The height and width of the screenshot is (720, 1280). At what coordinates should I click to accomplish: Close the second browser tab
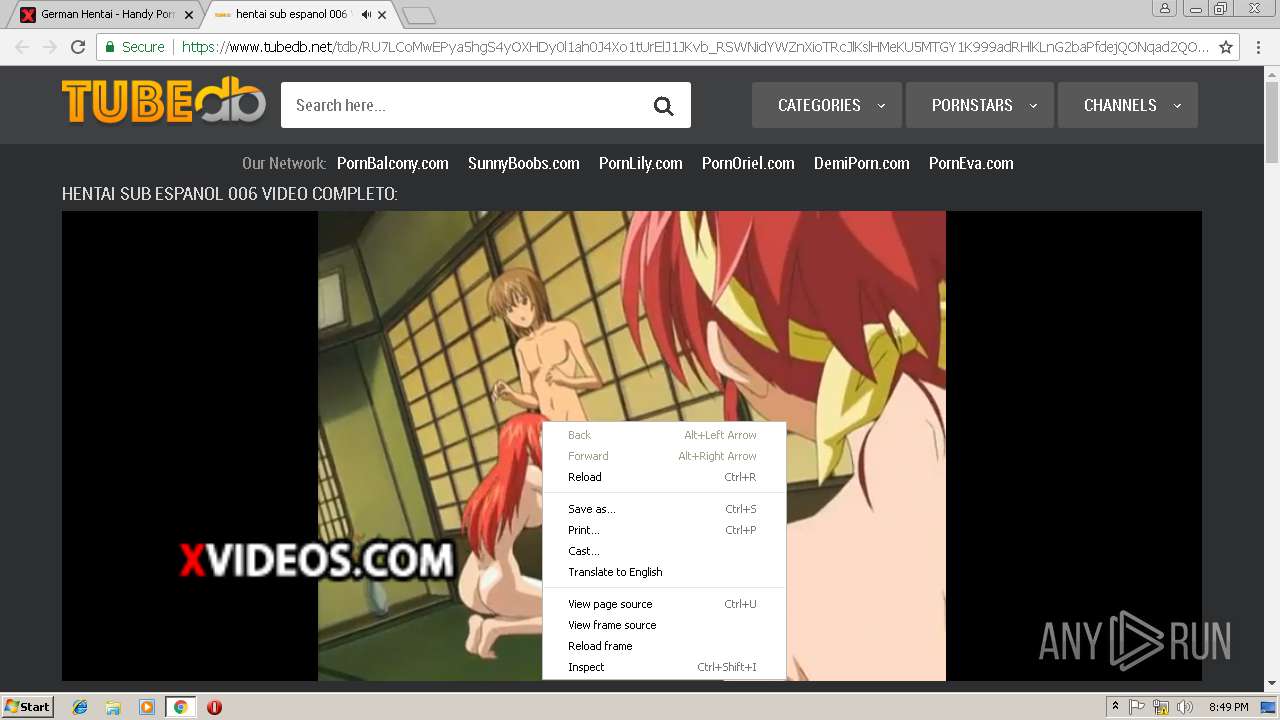pos(382,15)
